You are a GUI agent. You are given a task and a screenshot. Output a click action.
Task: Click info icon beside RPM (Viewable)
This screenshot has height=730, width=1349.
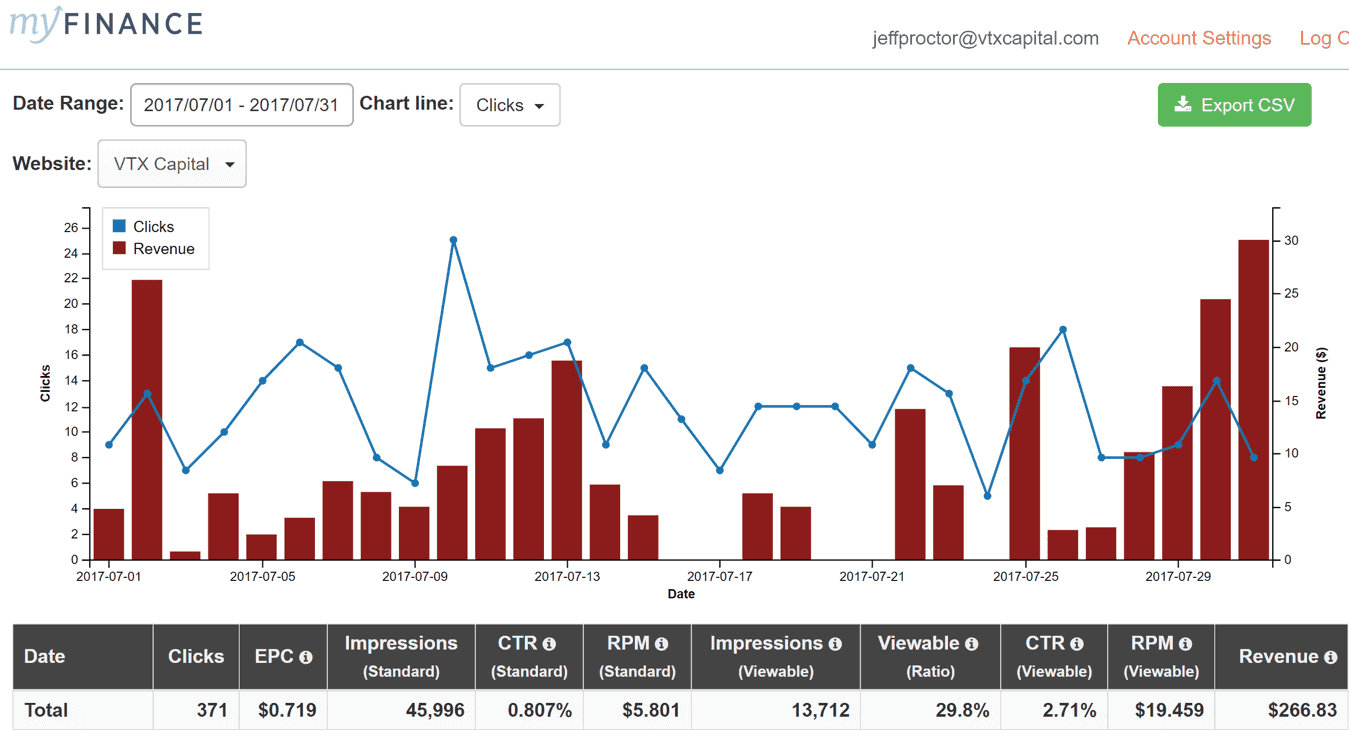coord(1185,645)
